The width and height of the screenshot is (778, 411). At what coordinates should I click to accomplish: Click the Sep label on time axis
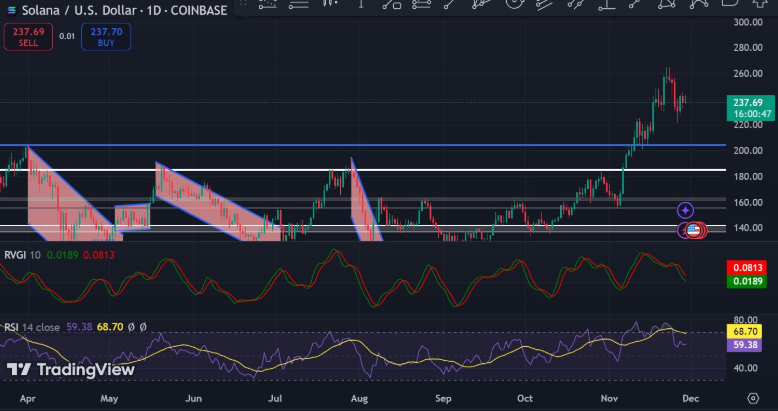[x=443, y=399]
